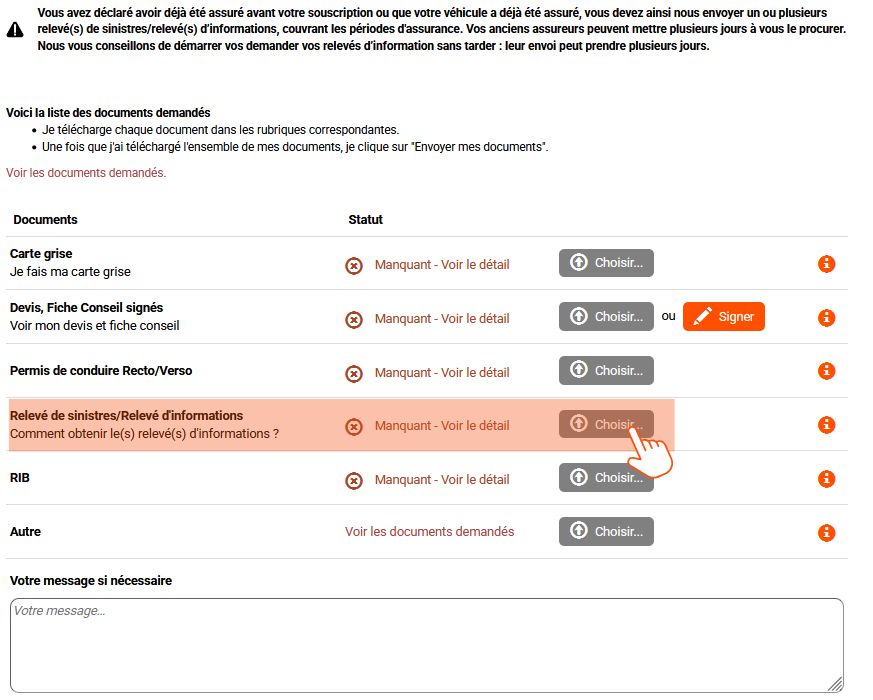The height and width of the screenshot is (700, 873).
Task: Click 'Voir les documents demandés' in Autre row
Action: 429,532
